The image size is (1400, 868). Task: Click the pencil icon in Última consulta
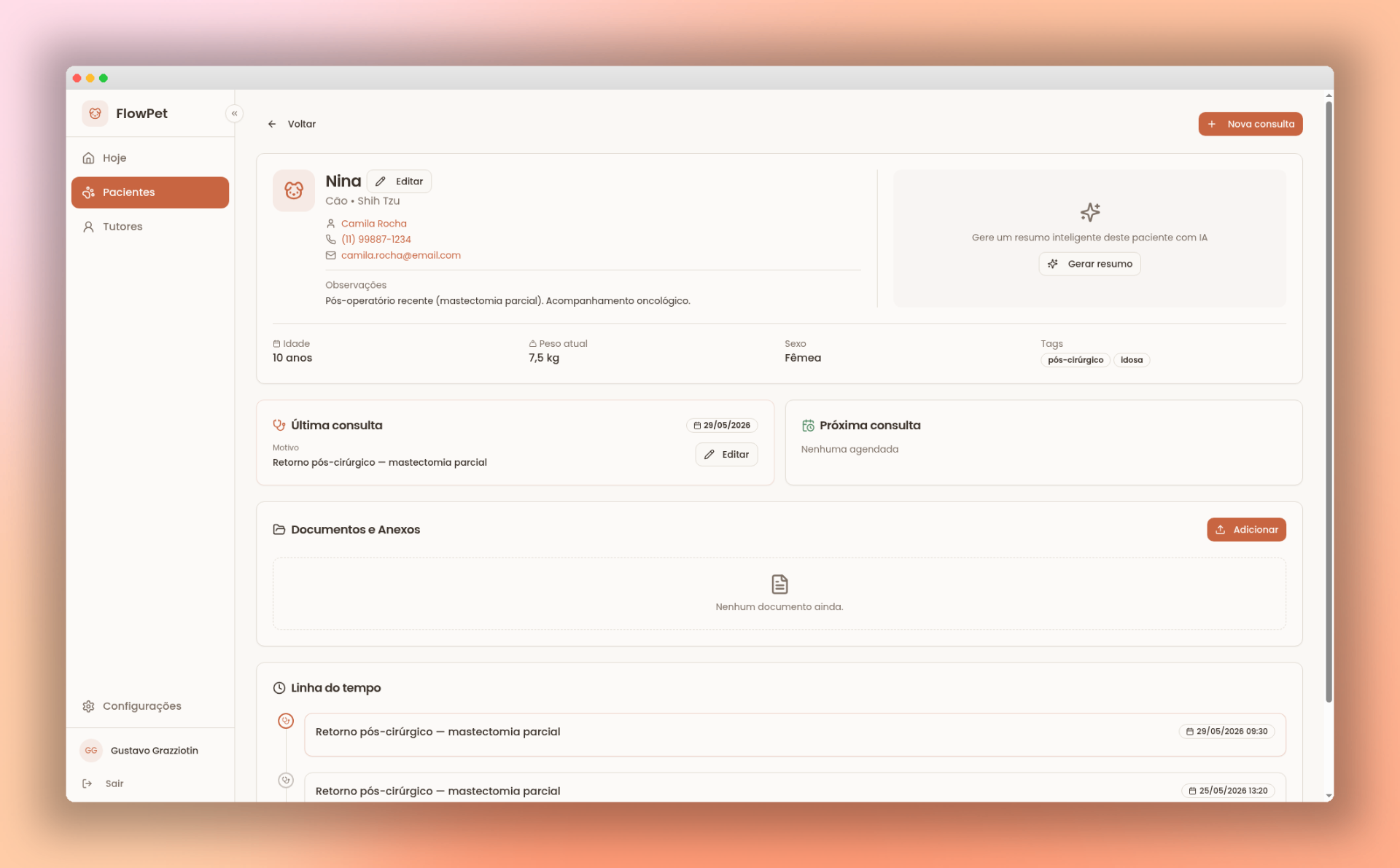click(709, 455)
